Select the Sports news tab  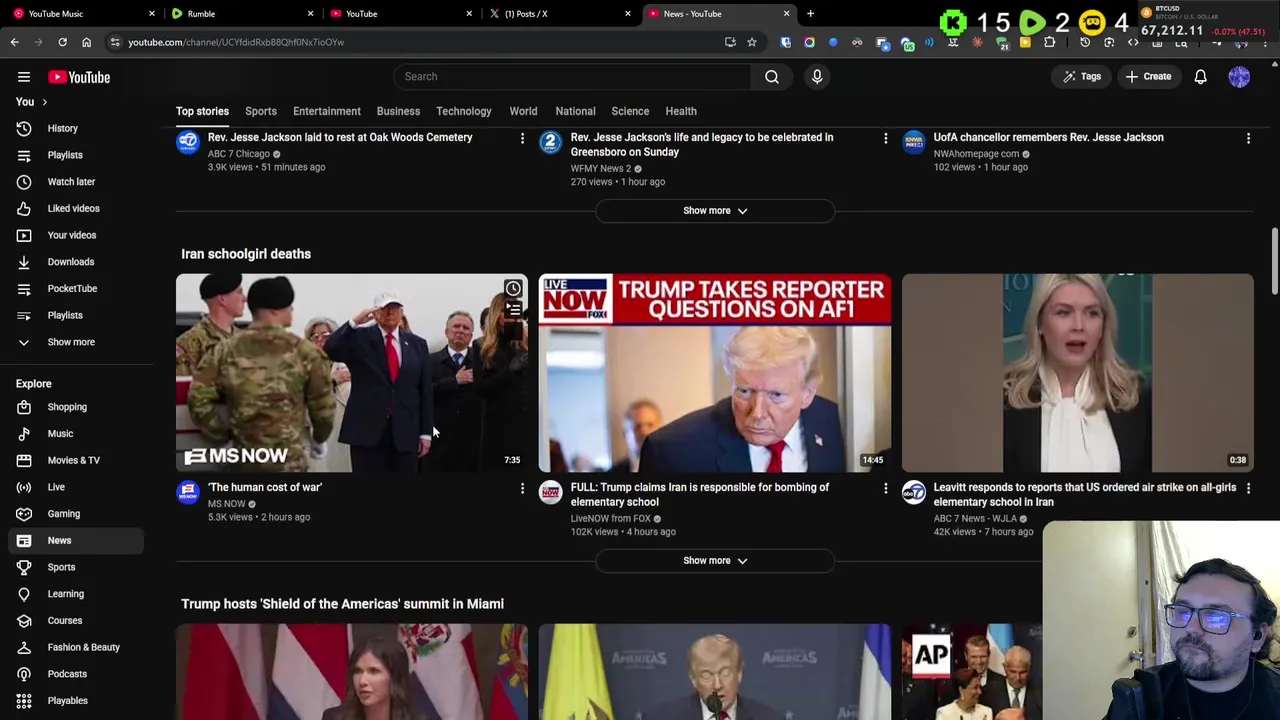point(261,111)
